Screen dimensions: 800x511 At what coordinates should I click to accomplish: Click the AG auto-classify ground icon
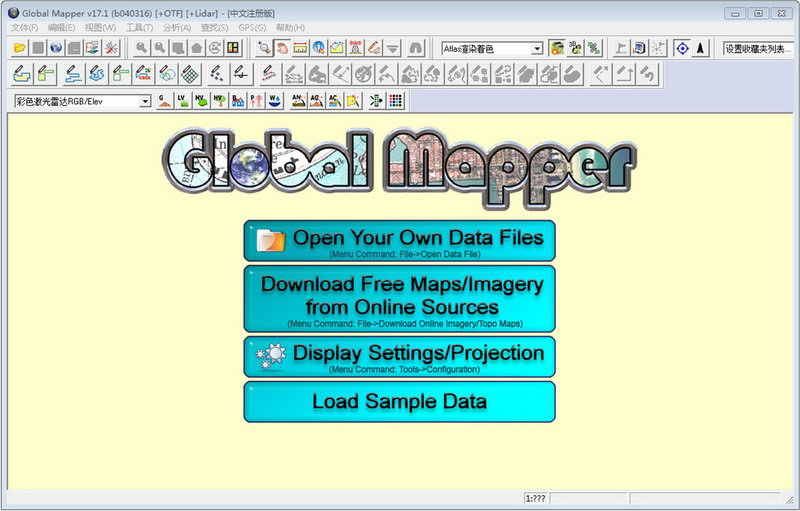click(x=316, y=101)
